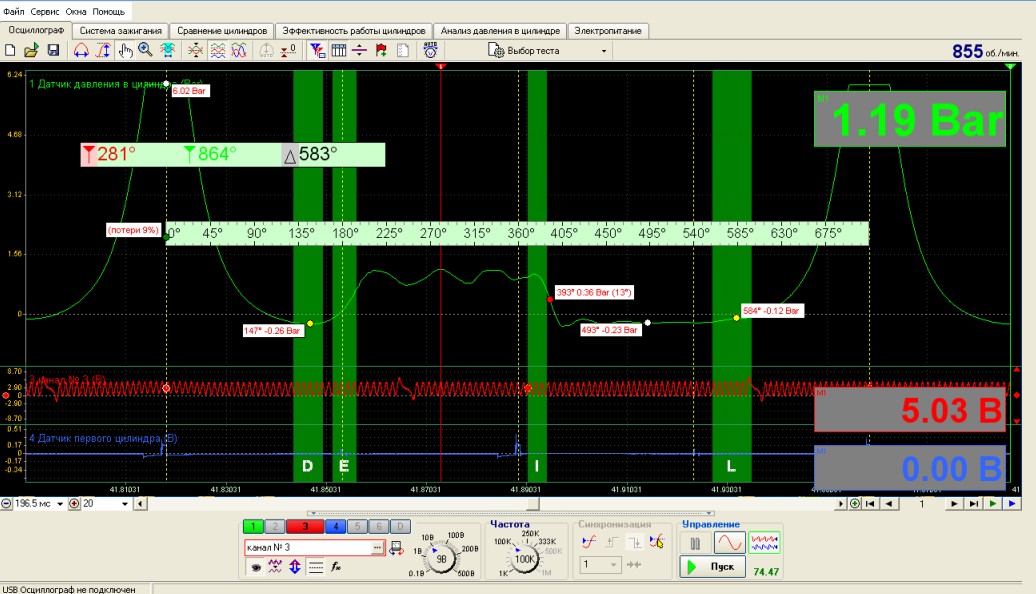Toggle the grid table icon

point(338,50)
